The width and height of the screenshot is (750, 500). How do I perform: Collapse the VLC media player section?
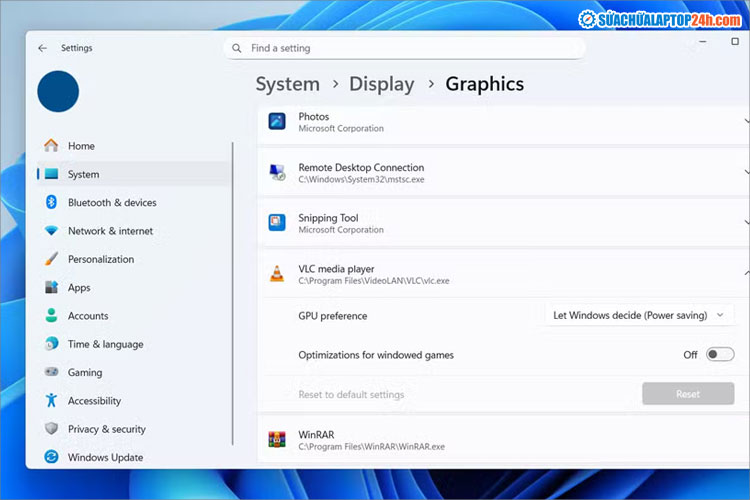coord(745,274)
